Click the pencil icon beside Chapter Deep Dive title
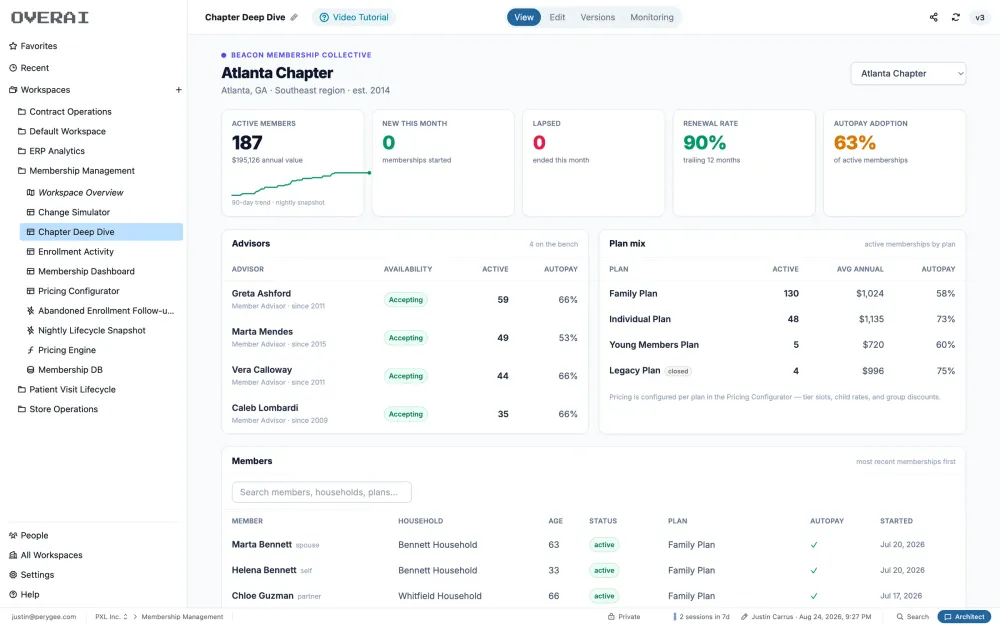The image size is (1000, 625). pyautogui.click(x=294, y=17)
